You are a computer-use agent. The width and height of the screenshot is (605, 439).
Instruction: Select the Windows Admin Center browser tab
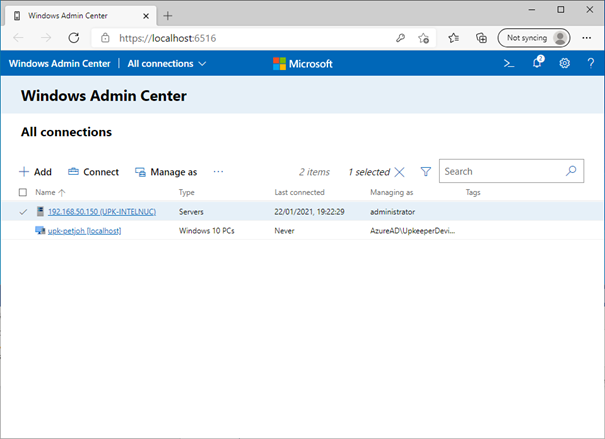click(x=80, y=16)
